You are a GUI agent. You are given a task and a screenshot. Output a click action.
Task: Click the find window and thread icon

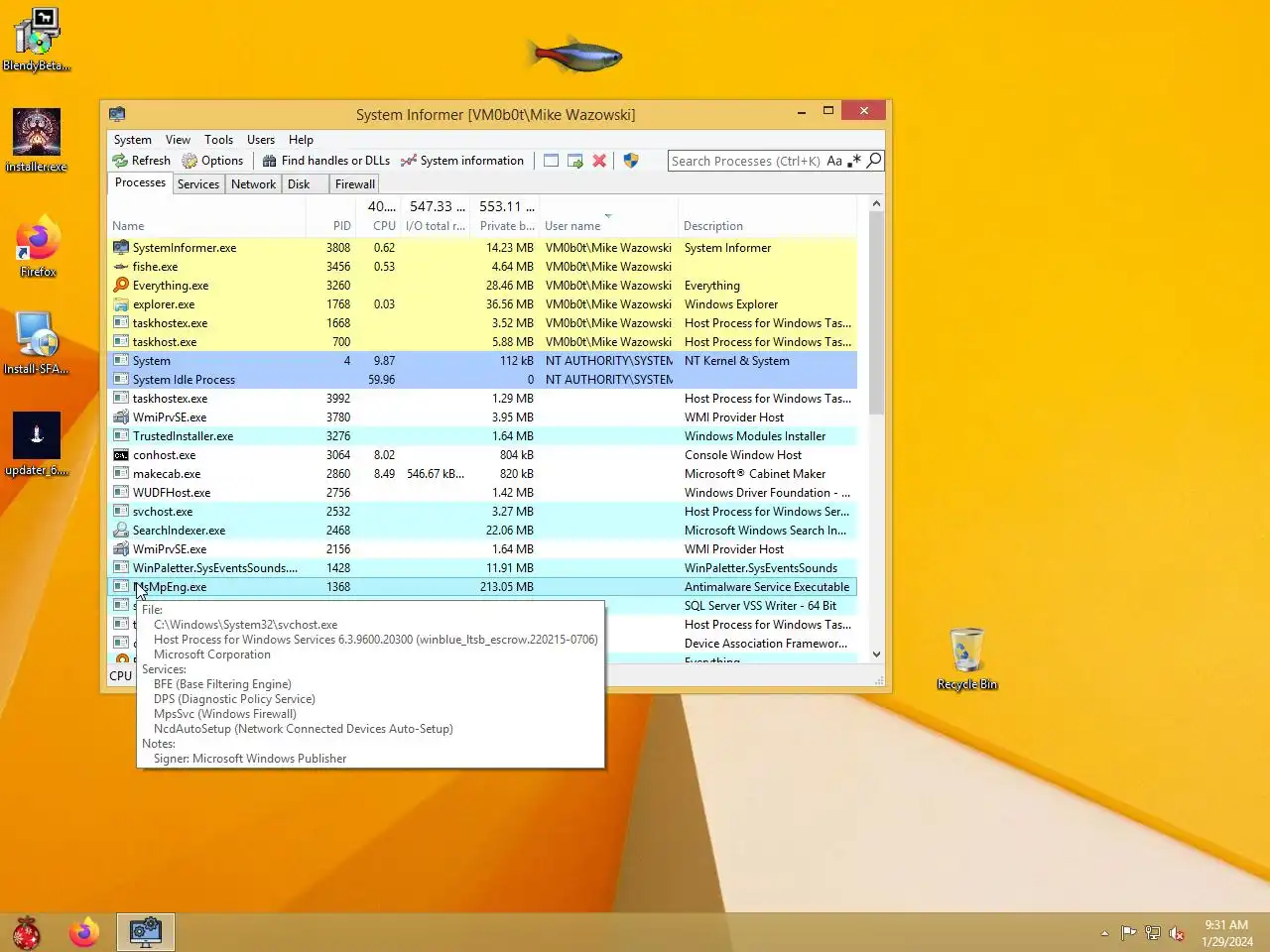coord(574,161)
